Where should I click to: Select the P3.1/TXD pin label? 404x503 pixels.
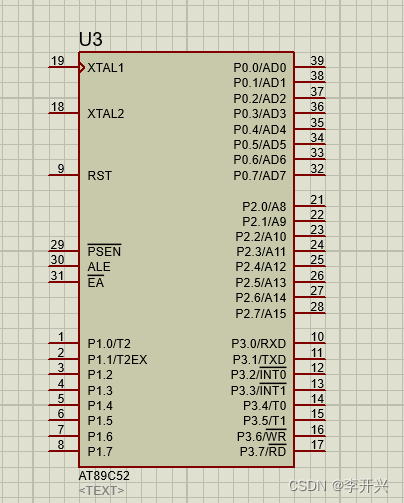[259, 360]
